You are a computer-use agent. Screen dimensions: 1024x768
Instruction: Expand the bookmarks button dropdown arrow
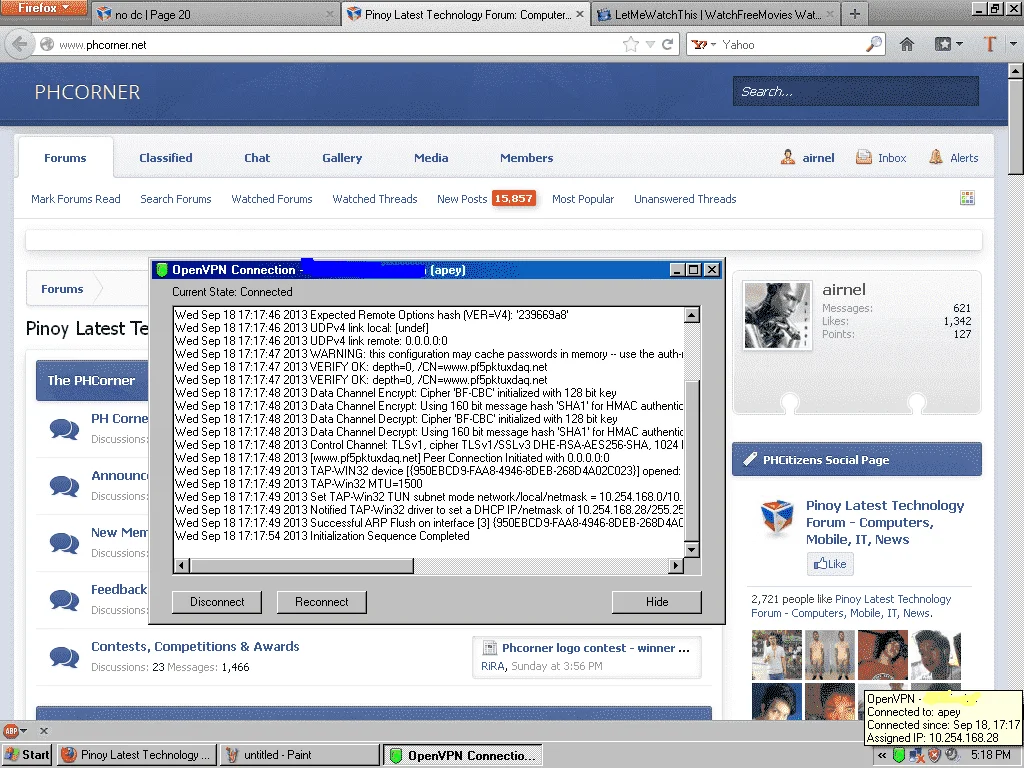tap(959, 44)
